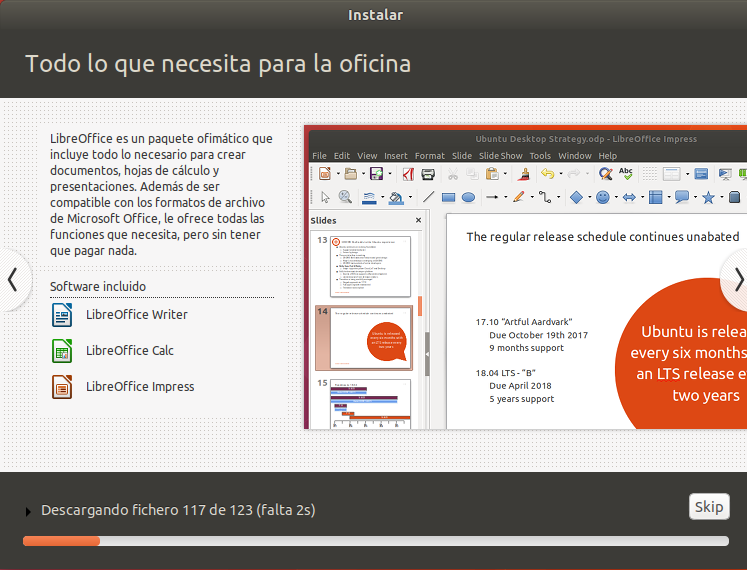Click the Open folder icon in Impress toolbar
The image size is (747, 570).
pyautogui.click(x=351, y=174)
